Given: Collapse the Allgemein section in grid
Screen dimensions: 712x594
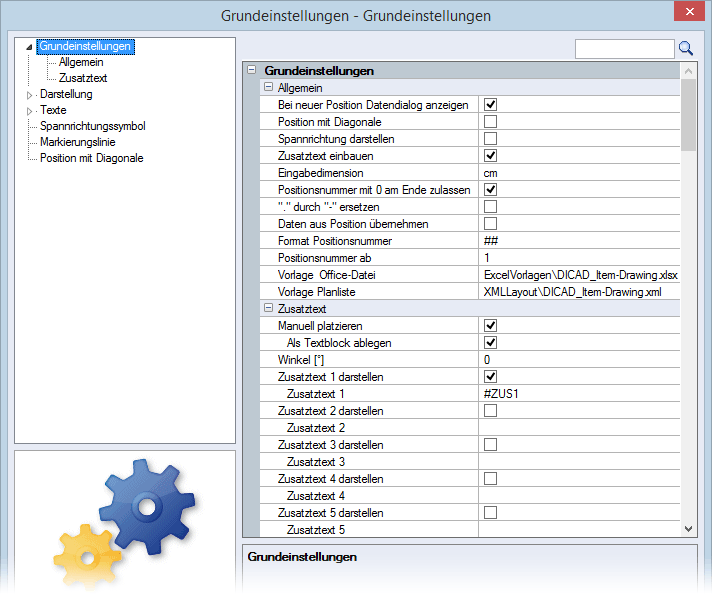Looking at the screenshot, I should coord(269,87).
